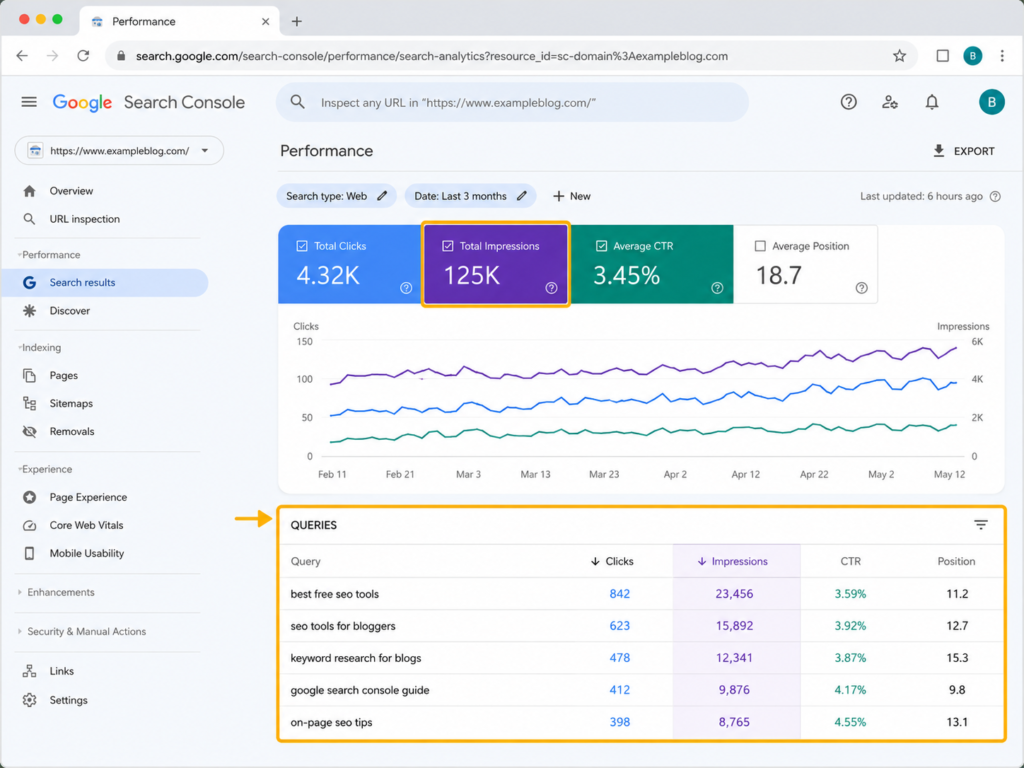Click the filter rows icon in Queries
Viewport: 1024px width, 768px height.
click(981, 524)
